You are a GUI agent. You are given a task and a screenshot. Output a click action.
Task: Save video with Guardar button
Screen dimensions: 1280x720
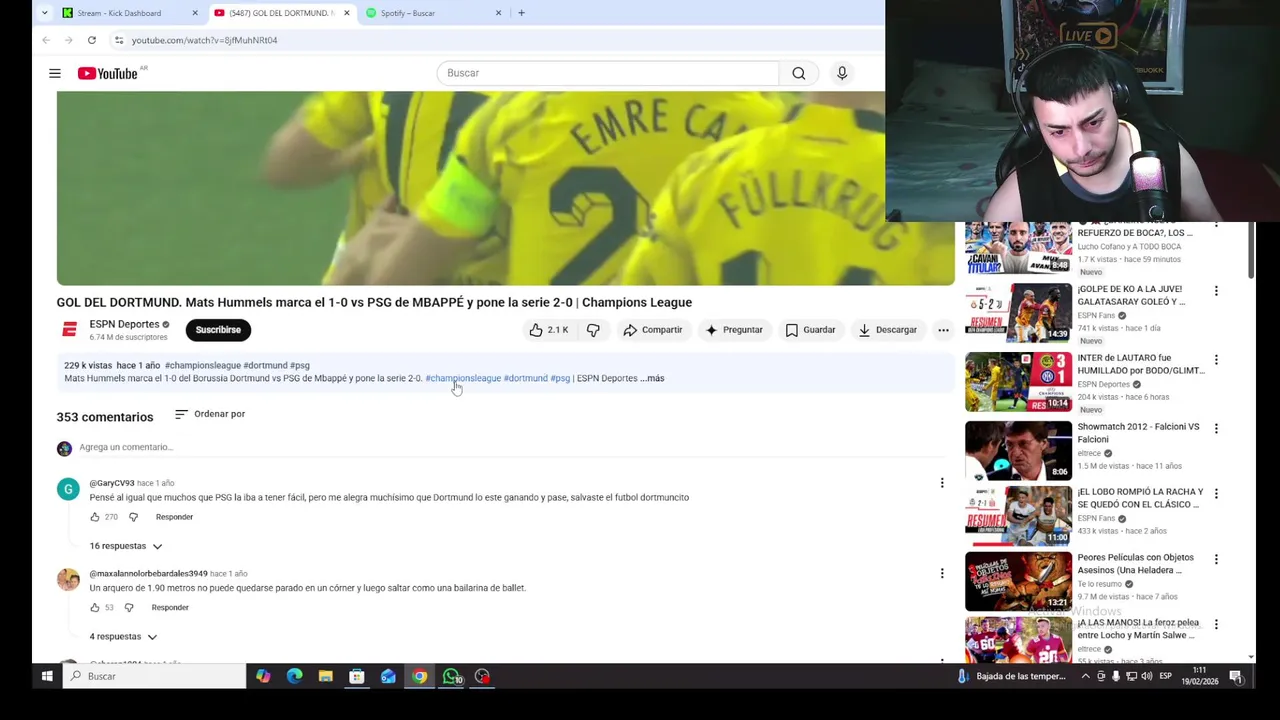click(810, 330)
